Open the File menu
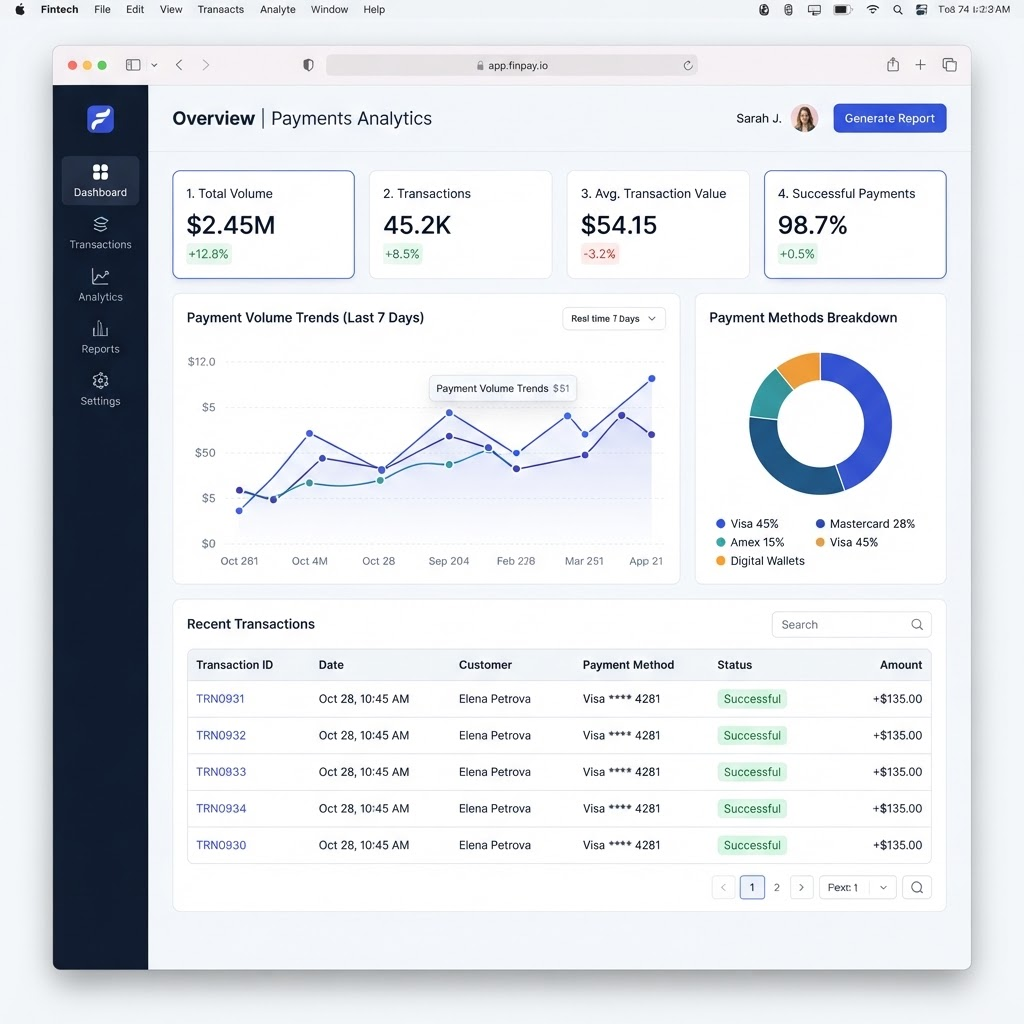1024x1024 pixels. 102,9
